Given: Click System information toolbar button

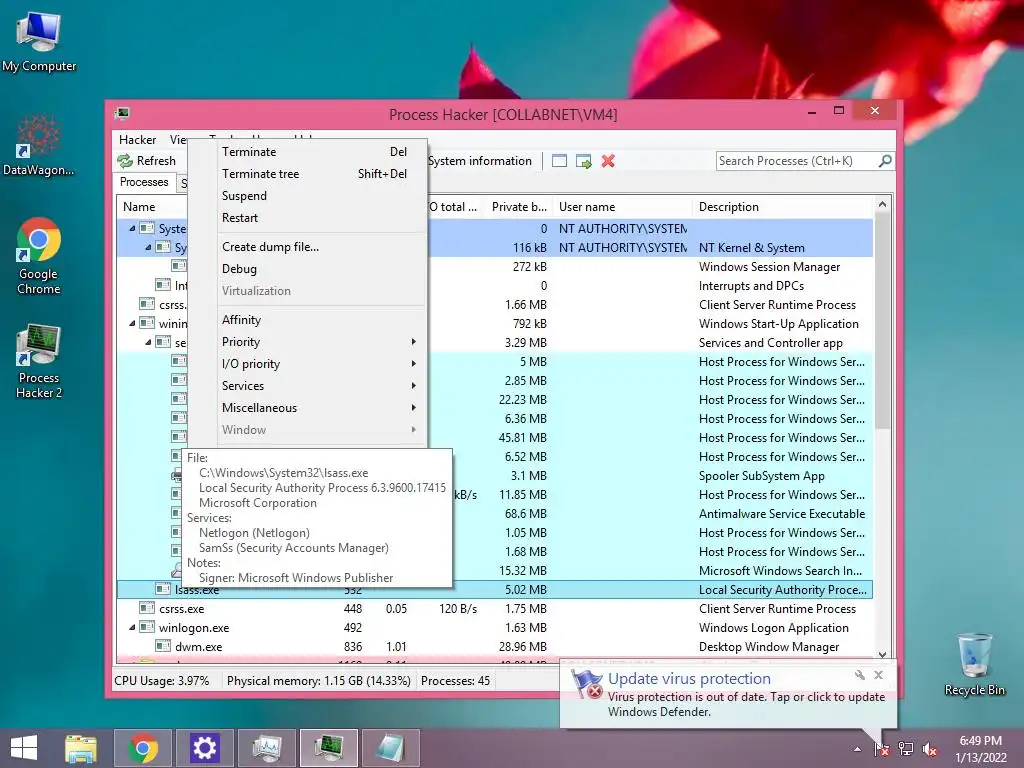Looking at the screenshot, I should [x=480, y=161].
